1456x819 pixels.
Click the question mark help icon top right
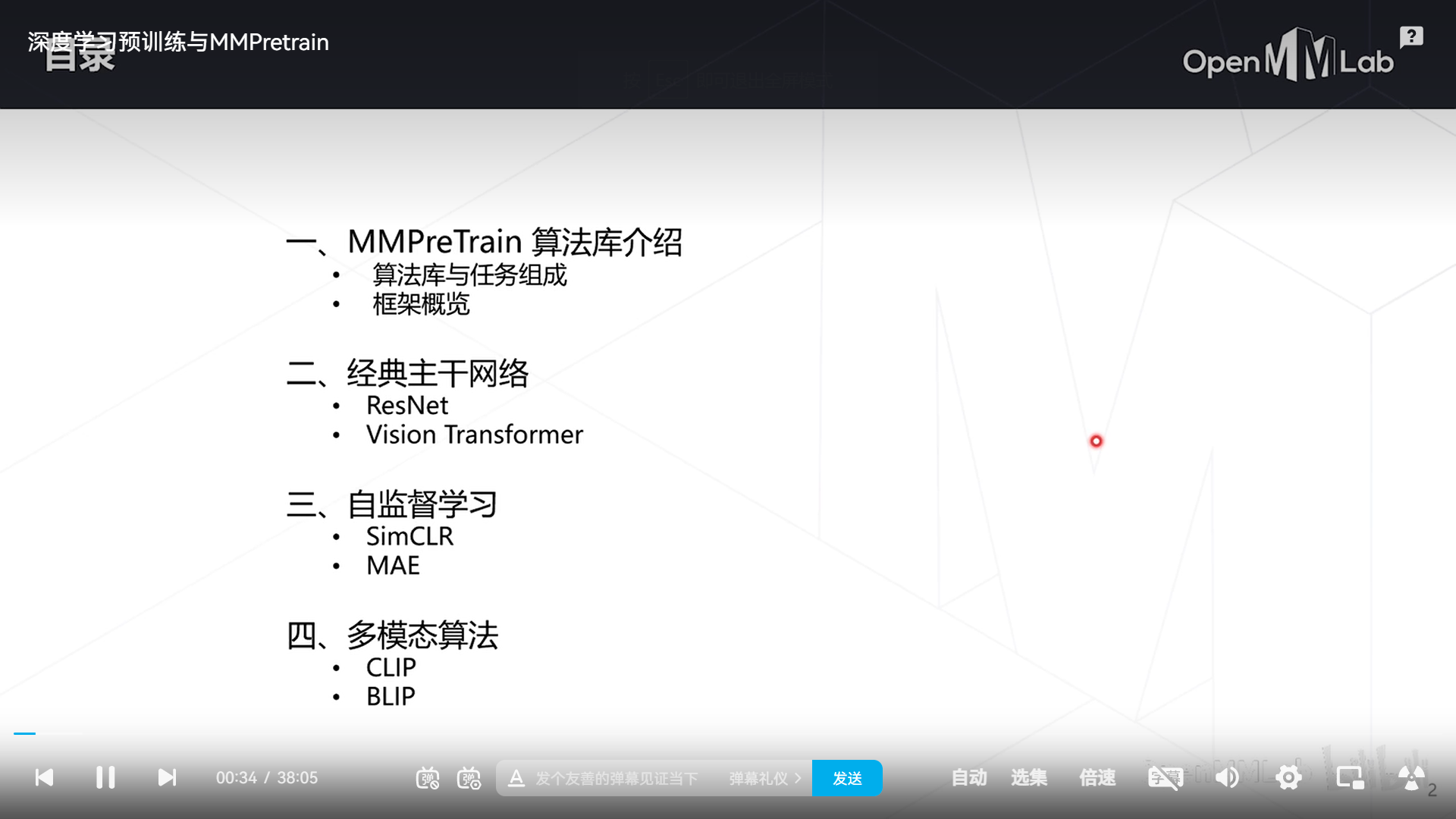[x=1410, y=36]
